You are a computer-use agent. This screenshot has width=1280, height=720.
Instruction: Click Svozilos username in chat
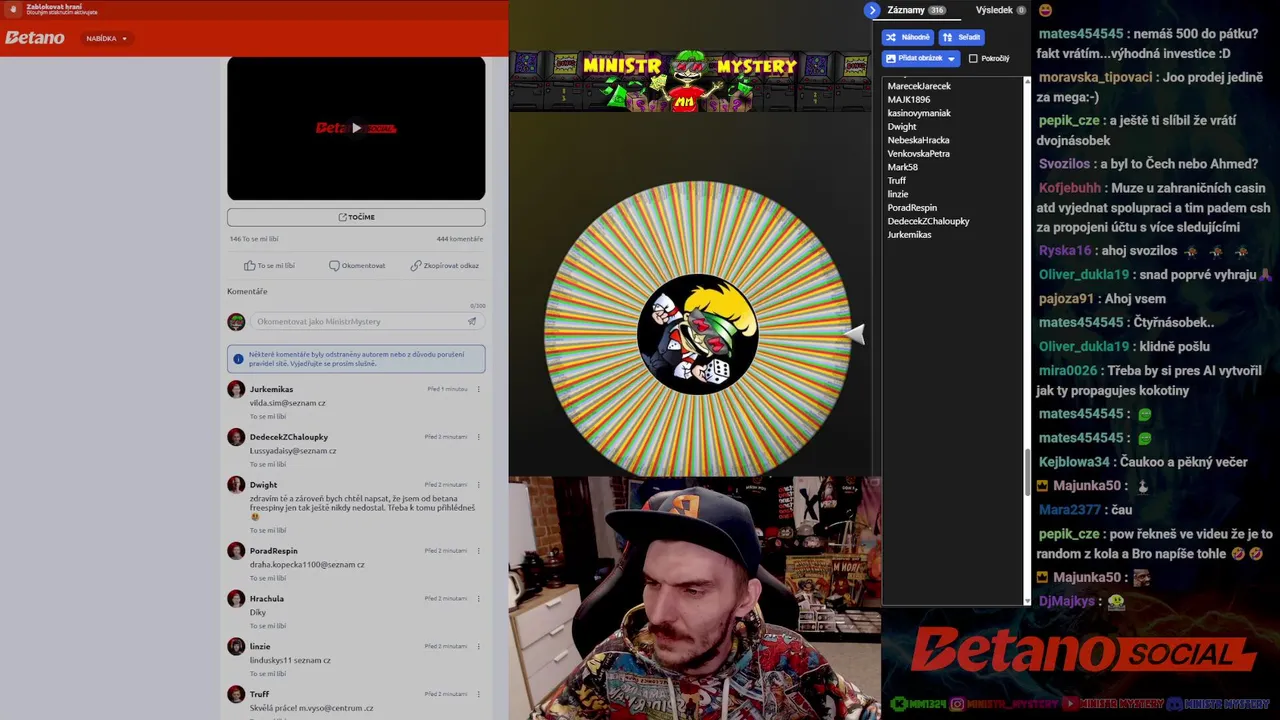pyautogui.click(x=1065, y=164)
